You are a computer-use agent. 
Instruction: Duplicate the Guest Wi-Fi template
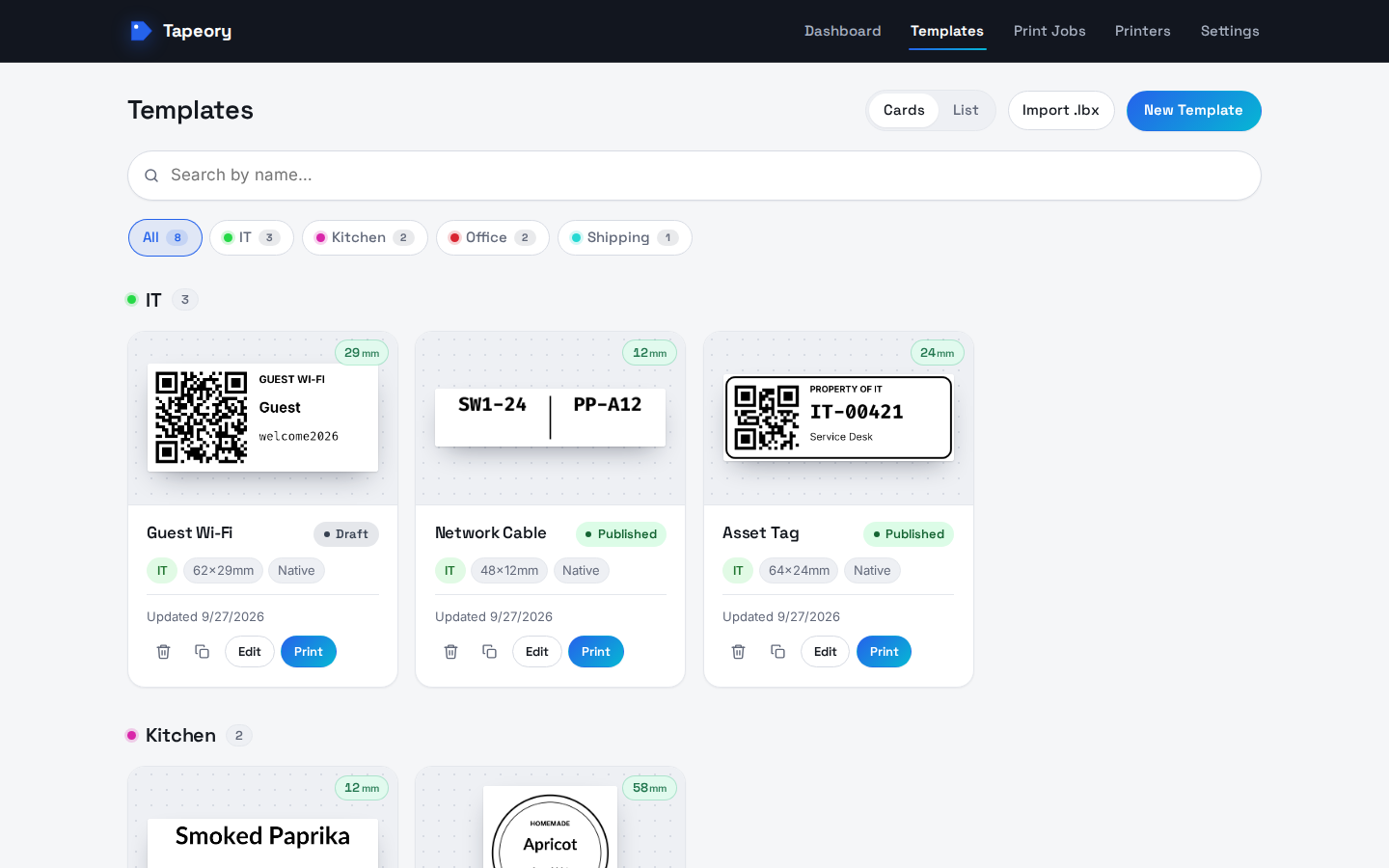pos(202,652)
